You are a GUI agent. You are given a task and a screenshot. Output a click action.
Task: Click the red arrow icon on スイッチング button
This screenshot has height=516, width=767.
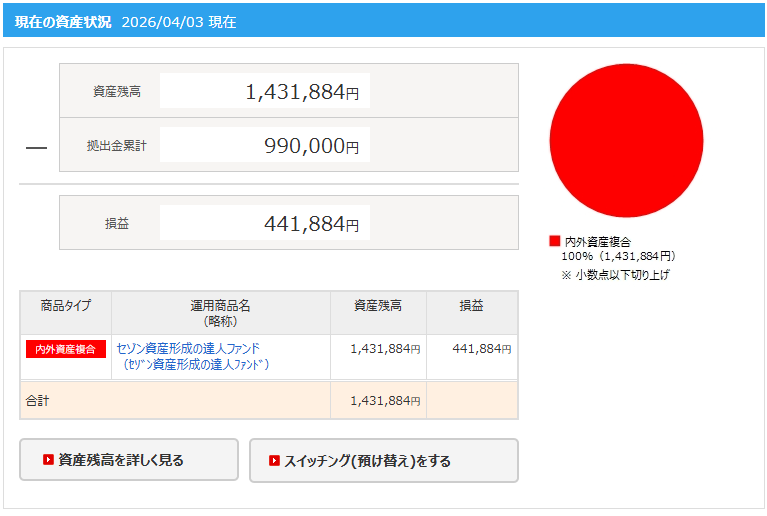(274, 461)
